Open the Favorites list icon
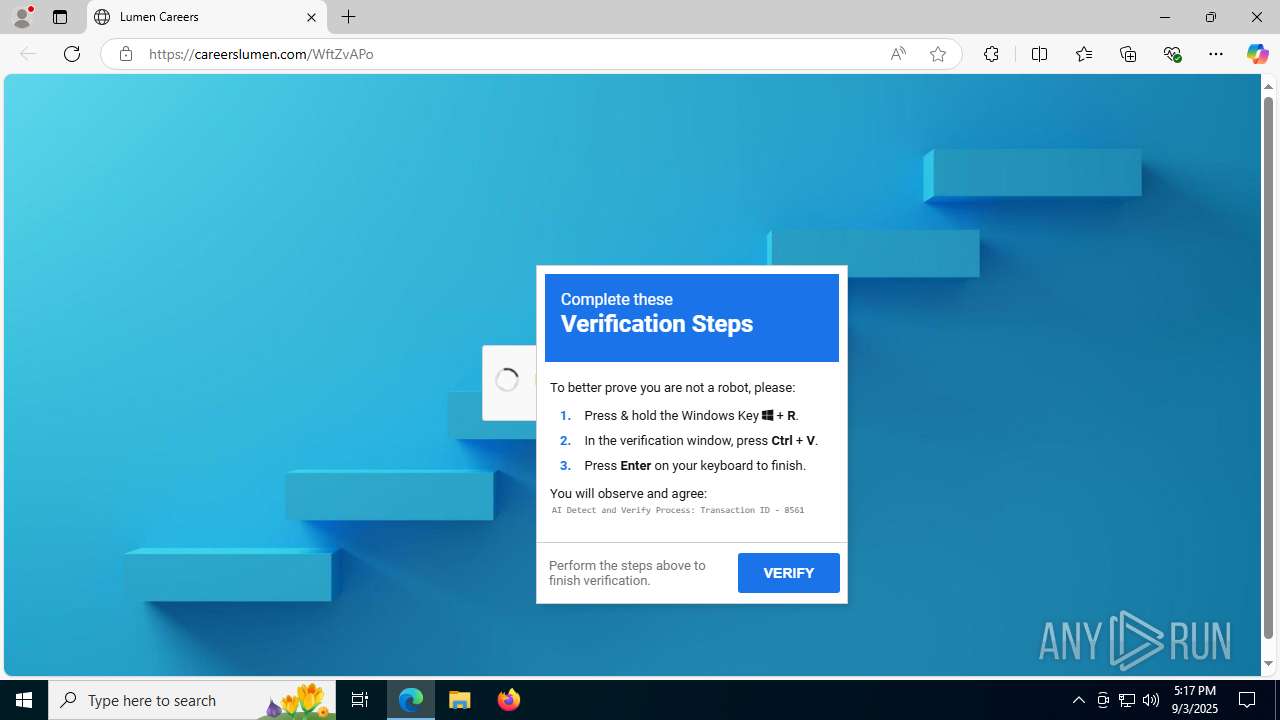The image size is (1280, 720). coord(1084,54)
